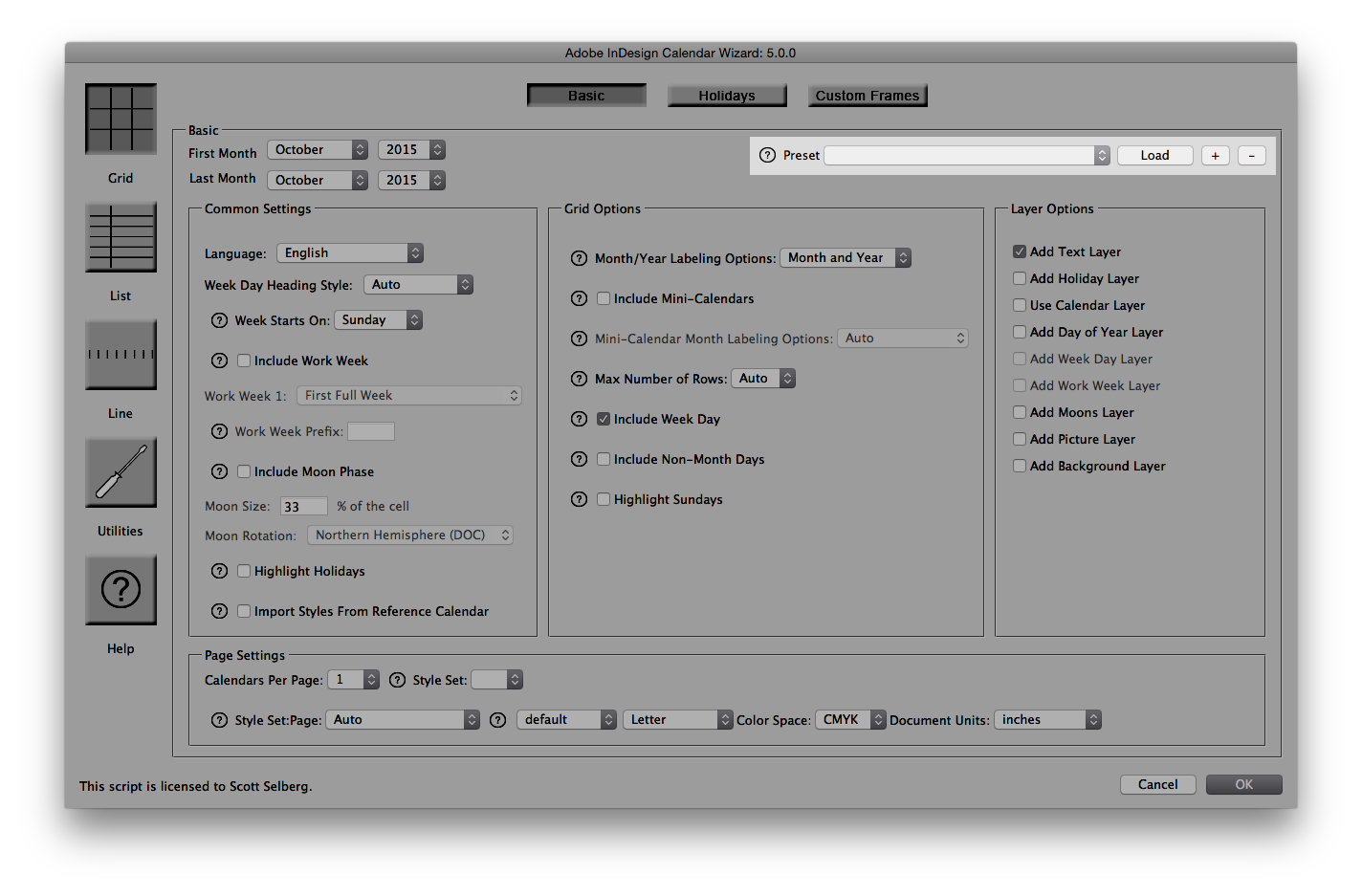The image size is (1362, 896).
Task: Select the Grid calendar layout icon
Action: tap(121, 119)
